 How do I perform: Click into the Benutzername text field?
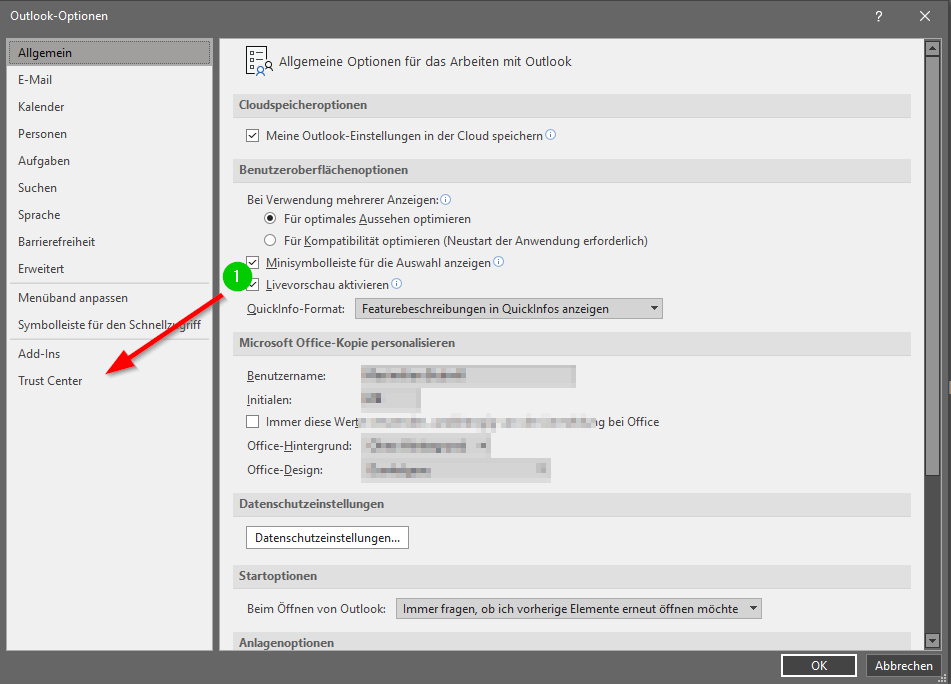(466, 376)
